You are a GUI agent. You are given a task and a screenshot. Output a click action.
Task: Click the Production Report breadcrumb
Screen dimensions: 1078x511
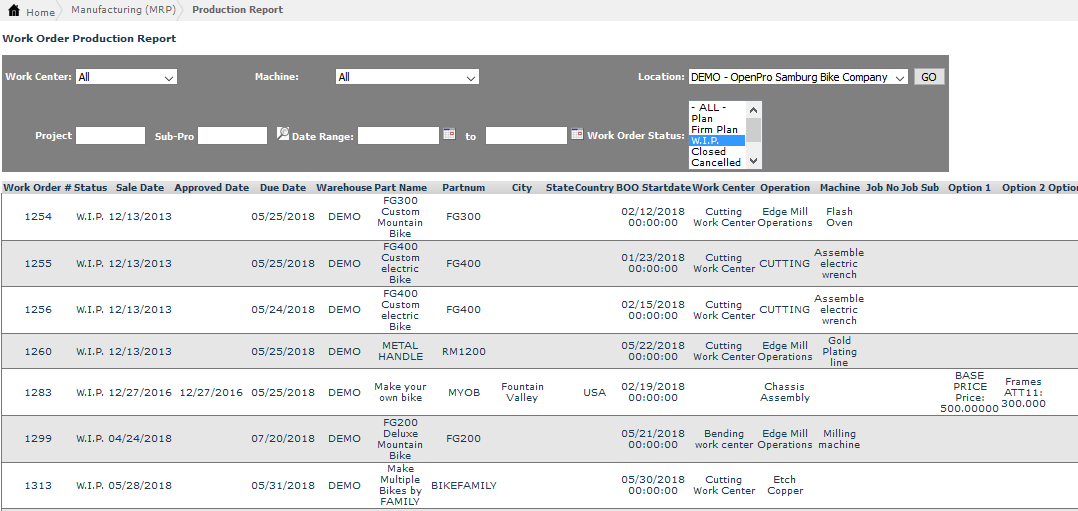pyautogui.click(x=237, y=10)
